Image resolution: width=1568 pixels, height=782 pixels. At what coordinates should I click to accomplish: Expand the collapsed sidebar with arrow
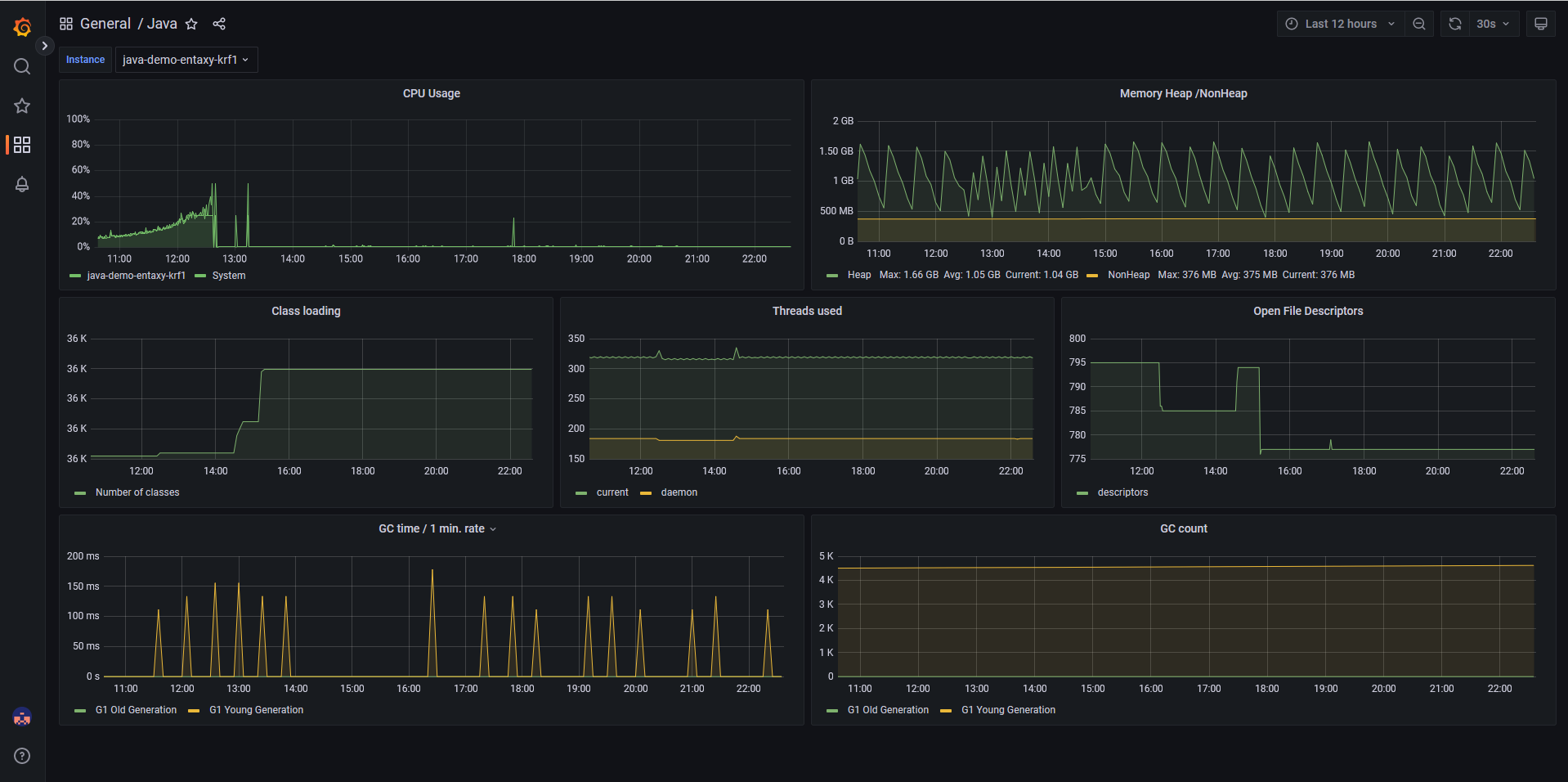45,46
